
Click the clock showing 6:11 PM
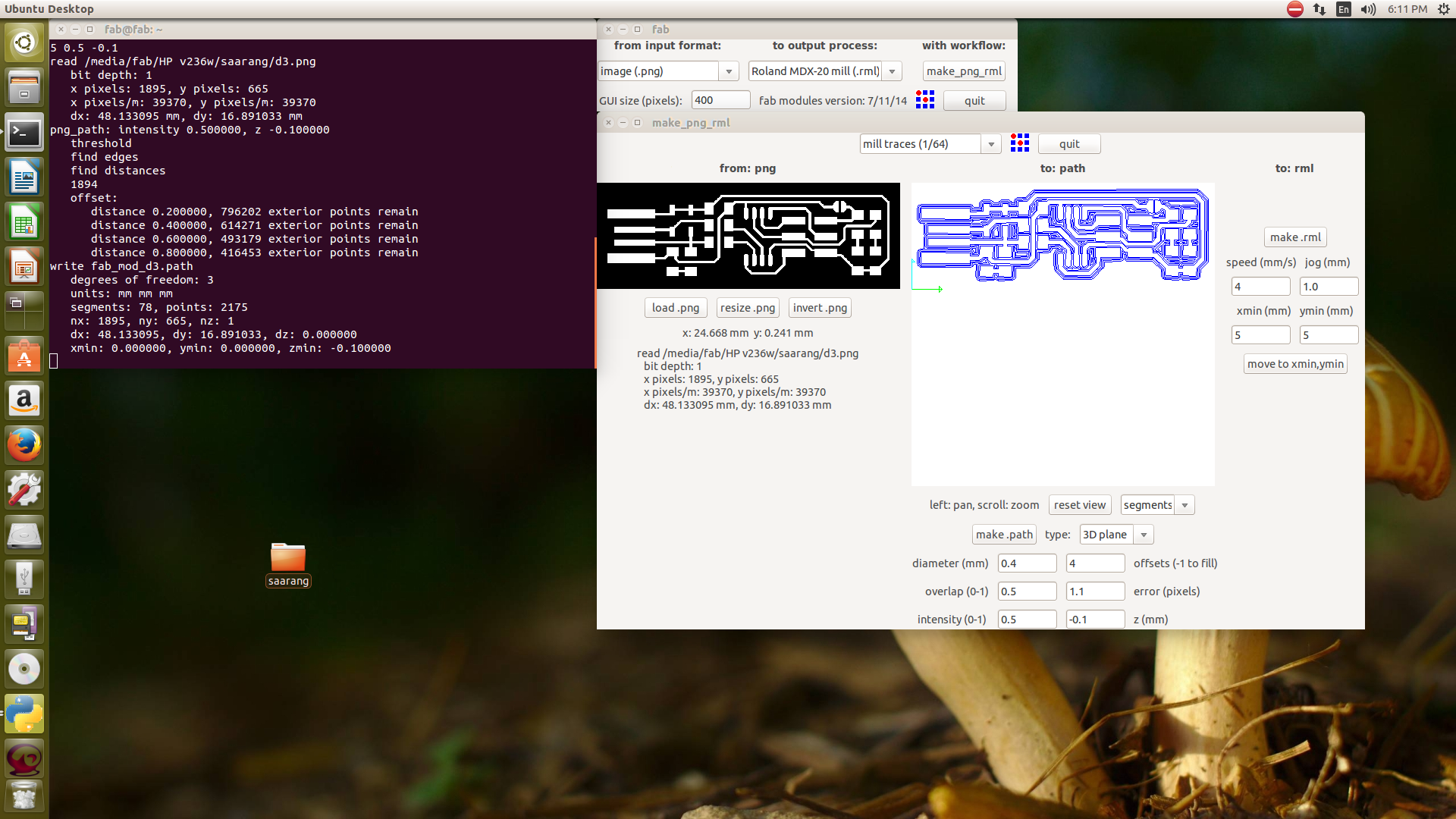click(x=1407, y=9)
